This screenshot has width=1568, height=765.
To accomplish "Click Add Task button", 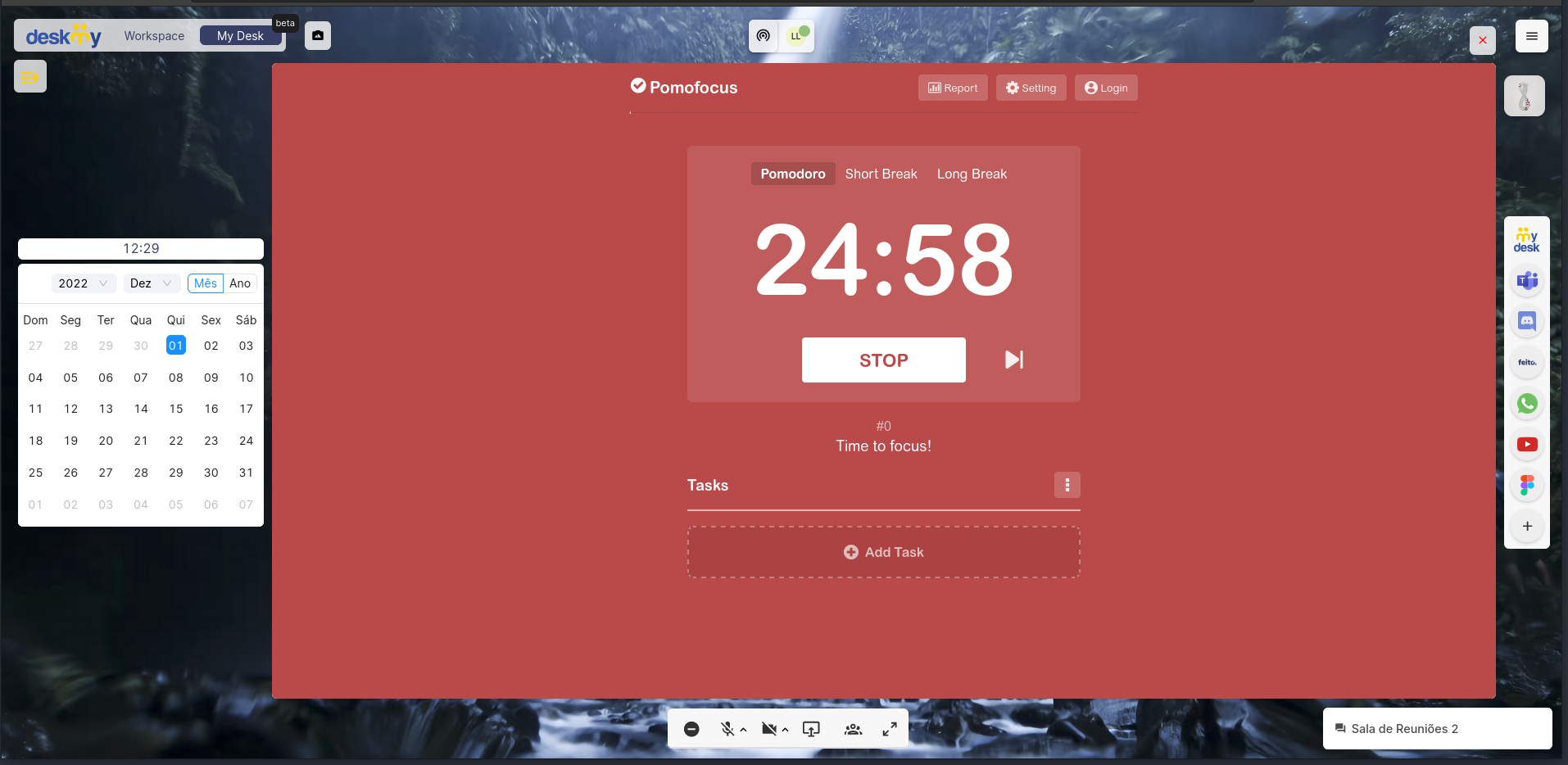I will pyautogui.click(x=883, y=552).
